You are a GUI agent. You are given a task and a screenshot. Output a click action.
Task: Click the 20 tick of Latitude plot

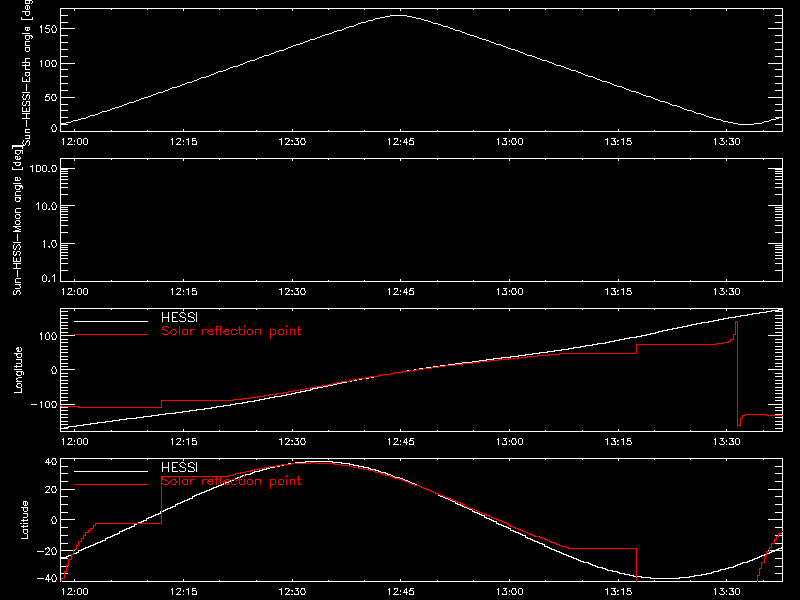coord(51,490)
